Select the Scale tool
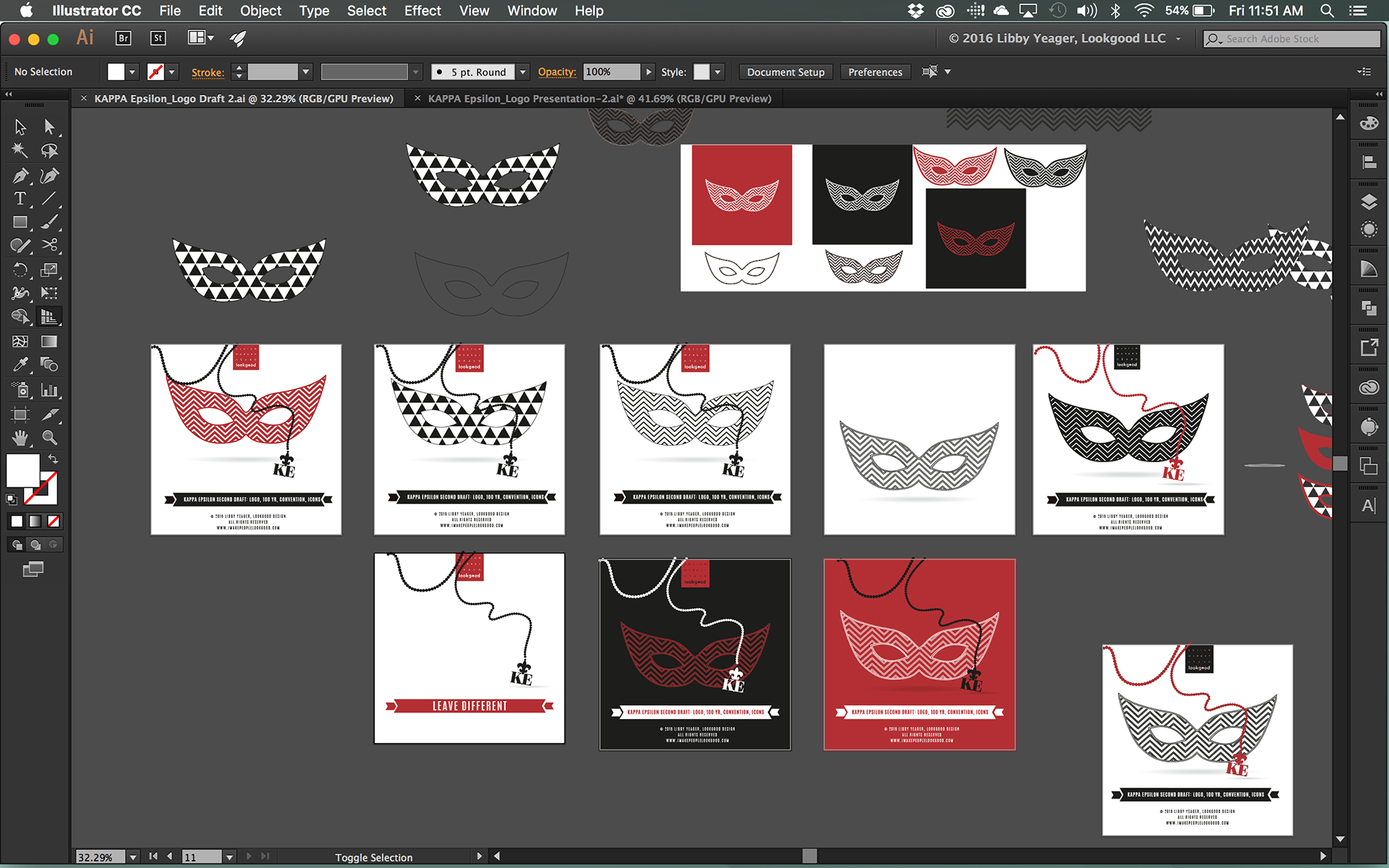This screenshot has width=1389, height=868. pos(49,270)
